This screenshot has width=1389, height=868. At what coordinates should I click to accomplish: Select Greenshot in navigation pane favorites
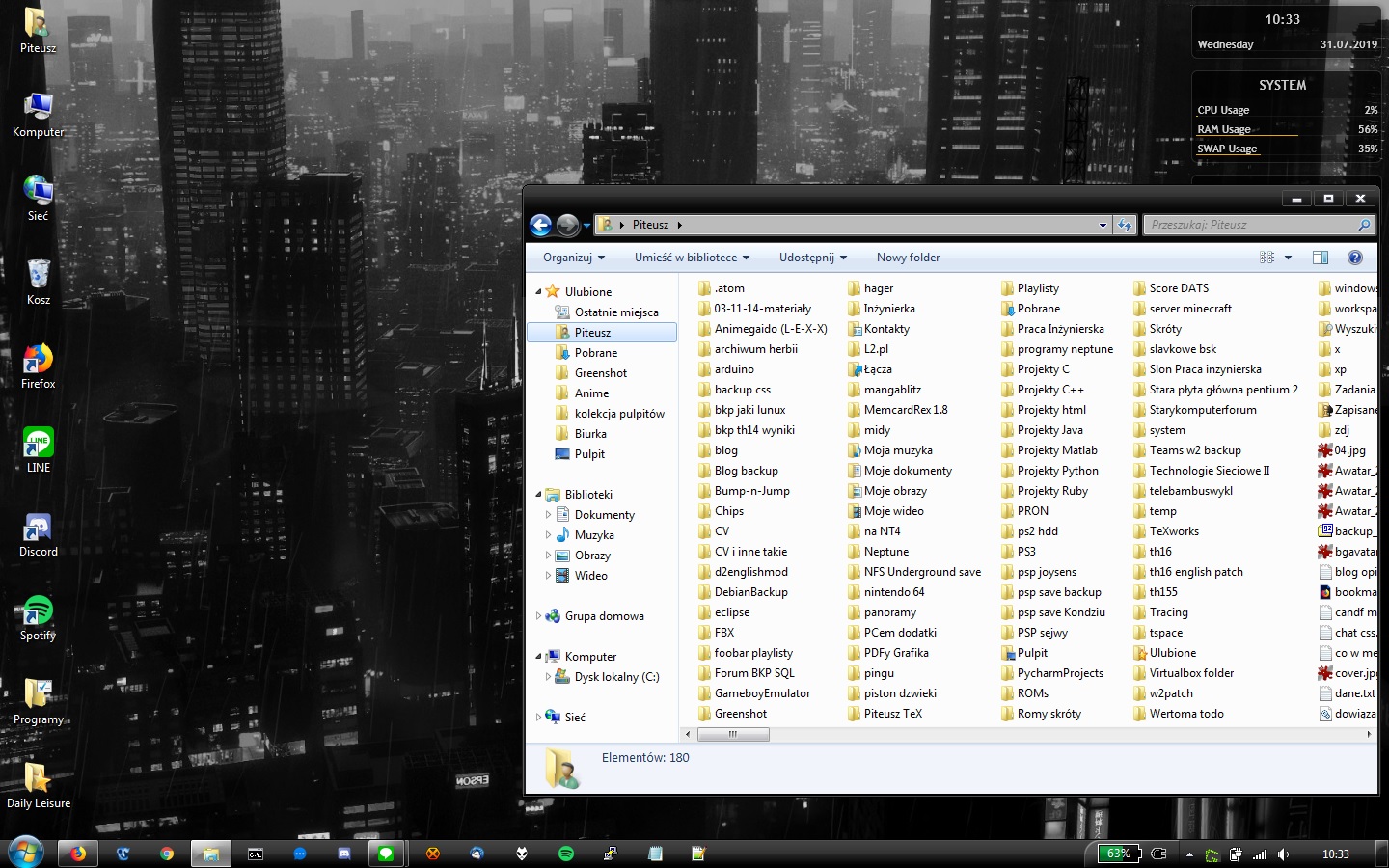(x=591, y=373)
